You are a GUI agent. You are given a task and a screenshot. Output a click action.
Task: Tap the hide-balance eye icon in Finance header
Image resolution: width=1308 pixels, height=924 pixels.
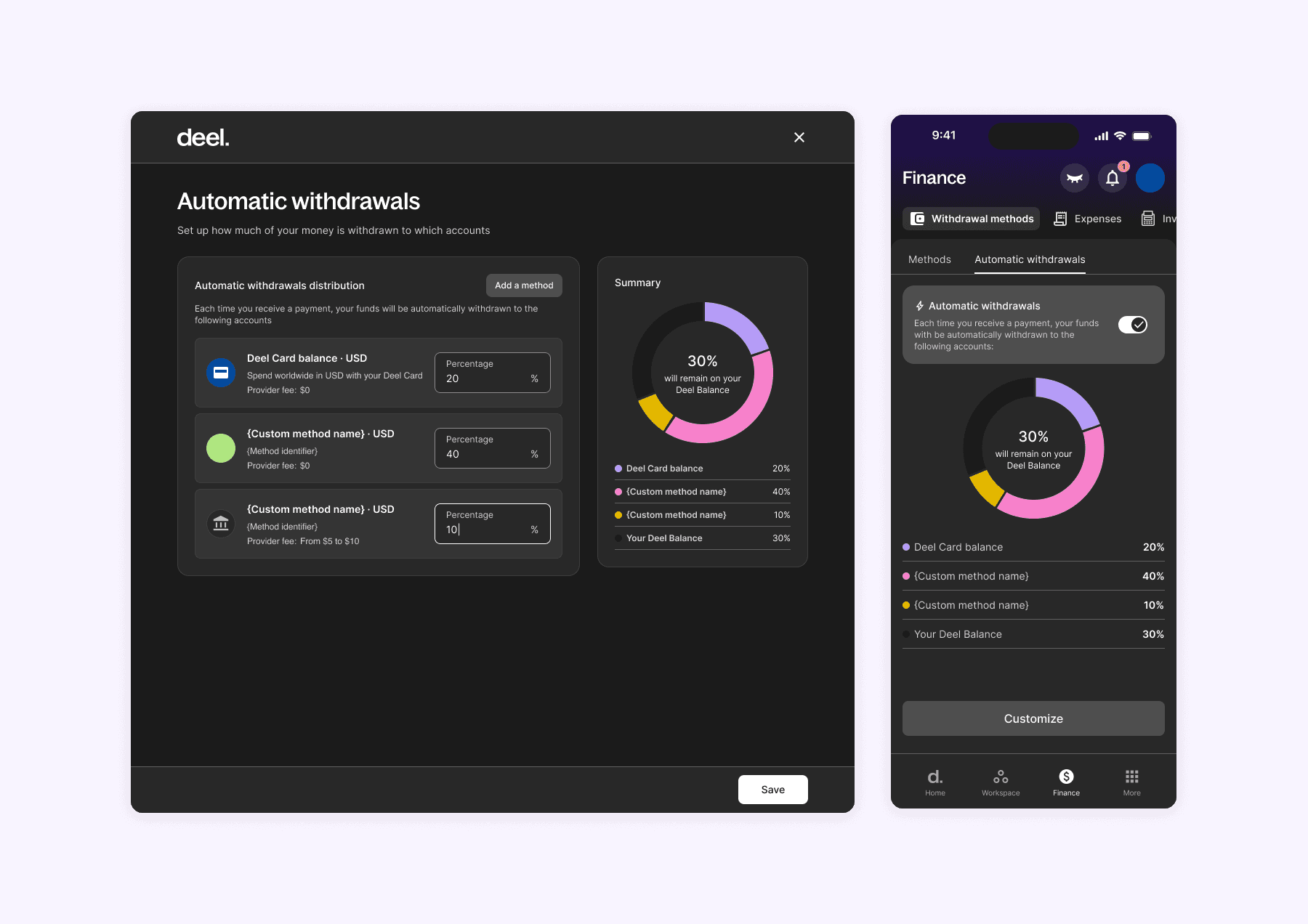(1075, 178)
